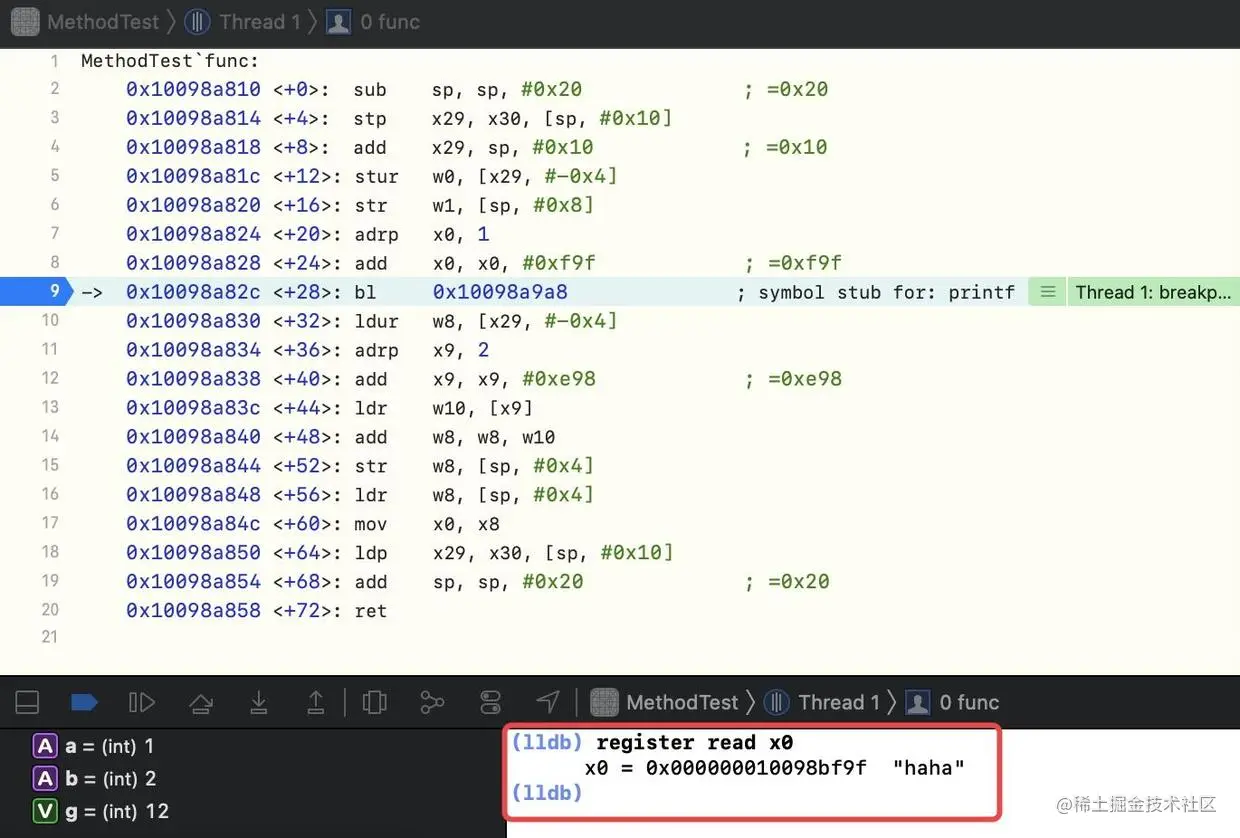Step over the current instruction

(x=201, y=702)
